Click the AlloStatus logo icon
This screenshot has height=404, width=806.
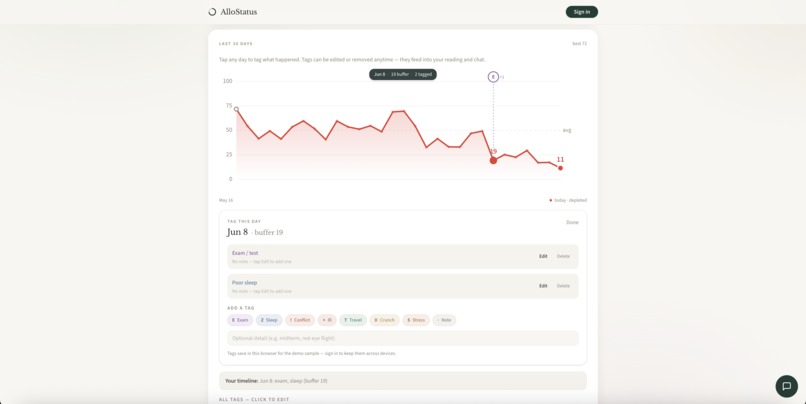tap(212, 12)
